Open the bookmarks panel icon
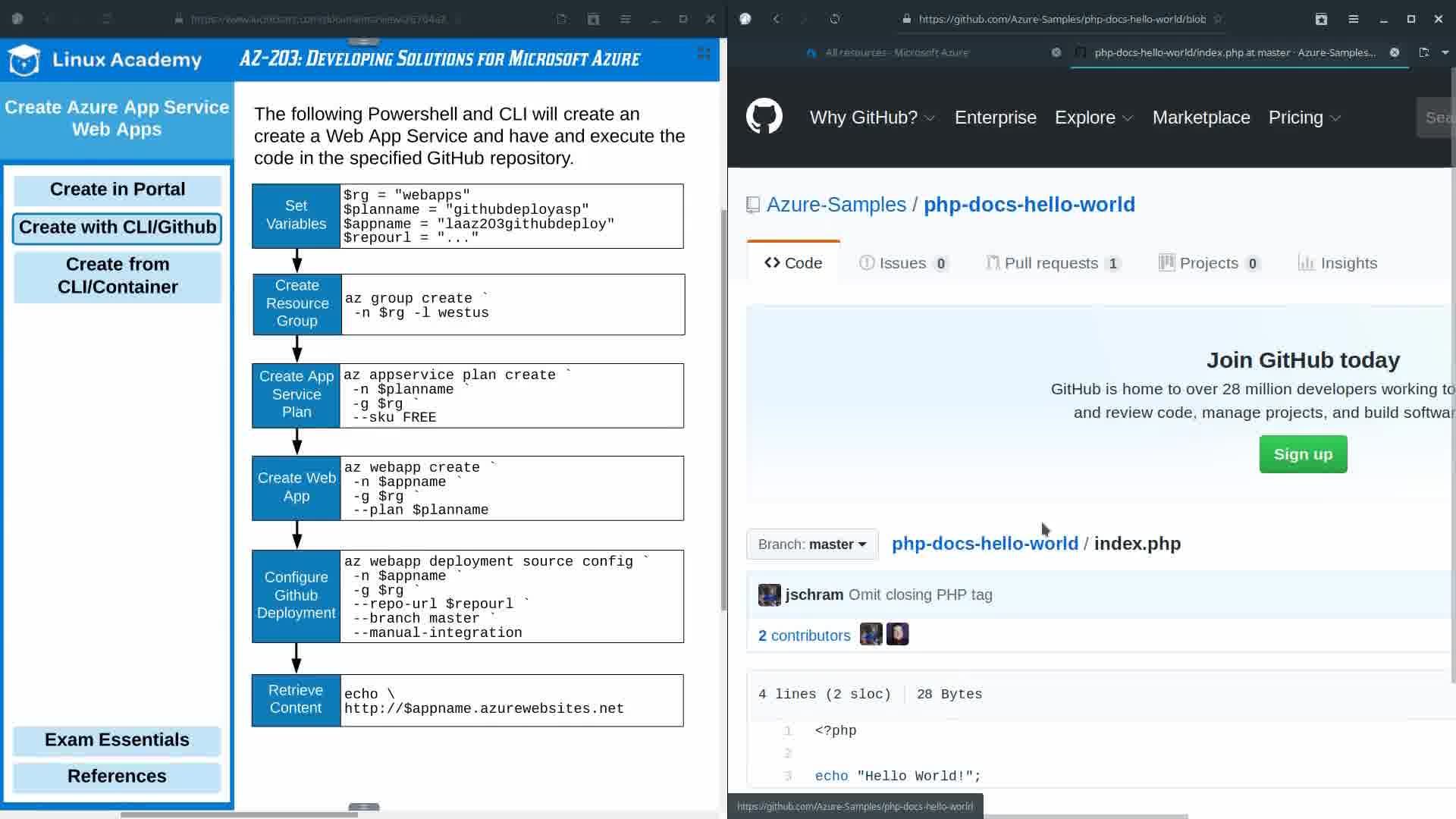 [x=1321, y=19]
